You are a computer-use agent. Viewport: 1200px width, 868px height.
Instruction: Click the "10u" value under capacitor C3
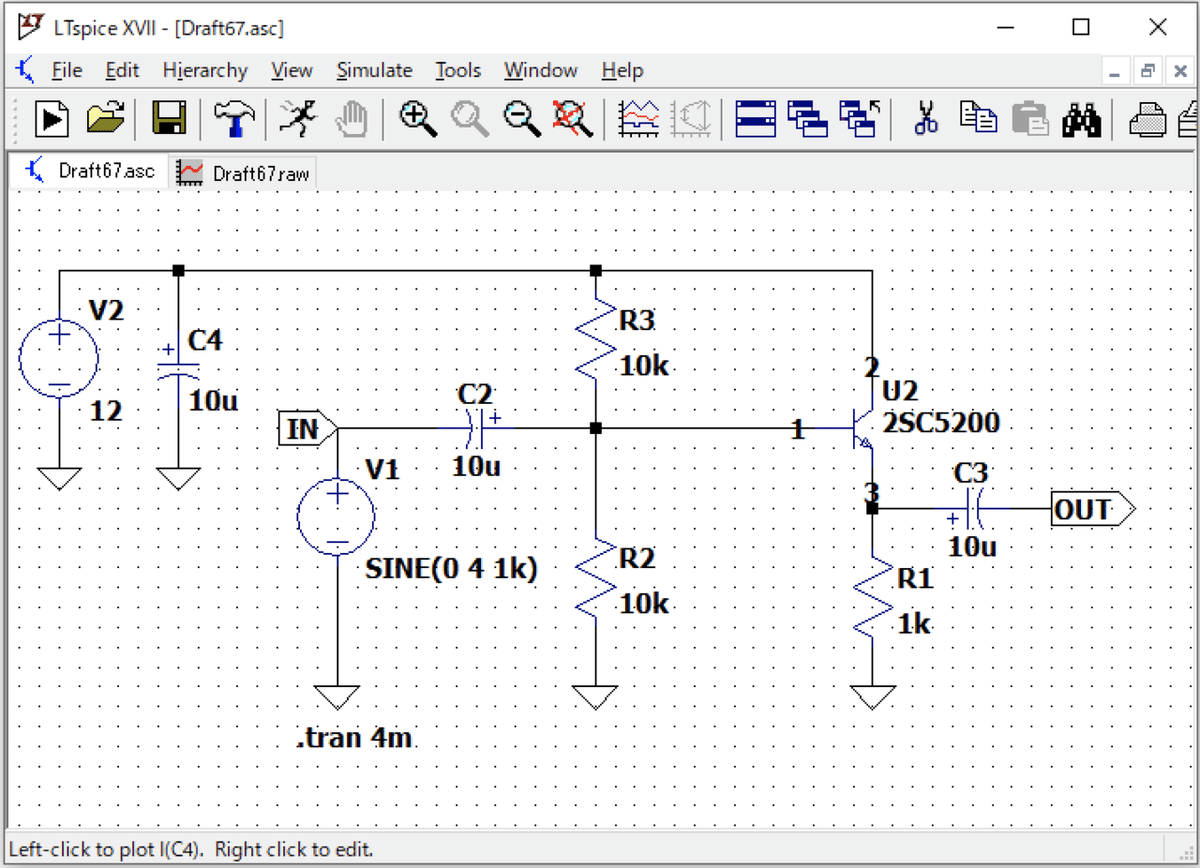(x=972, y=547)
